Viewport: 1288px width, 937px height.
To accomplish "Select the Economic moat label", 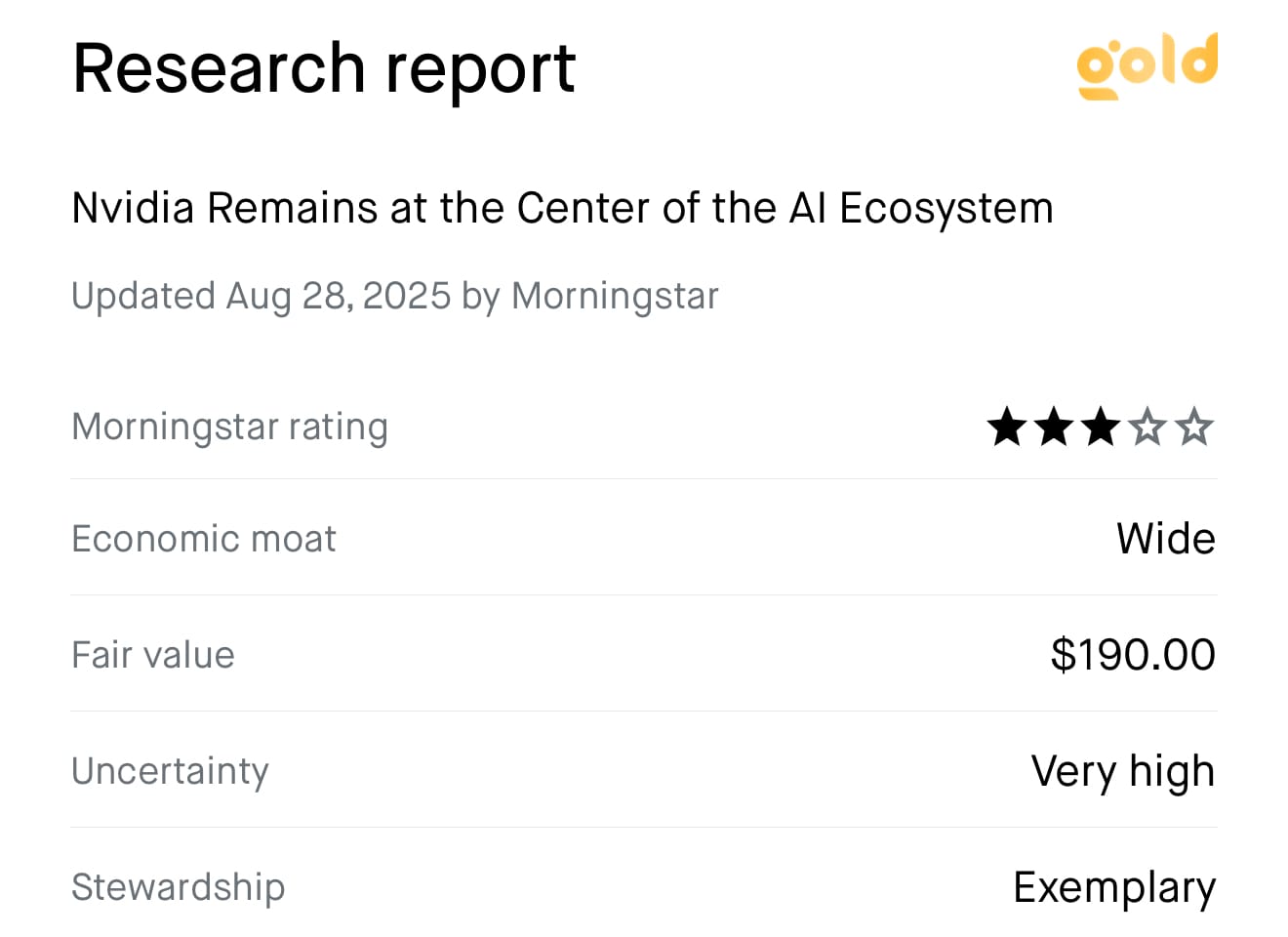I will pyautogui.click(x=204, y=539).
